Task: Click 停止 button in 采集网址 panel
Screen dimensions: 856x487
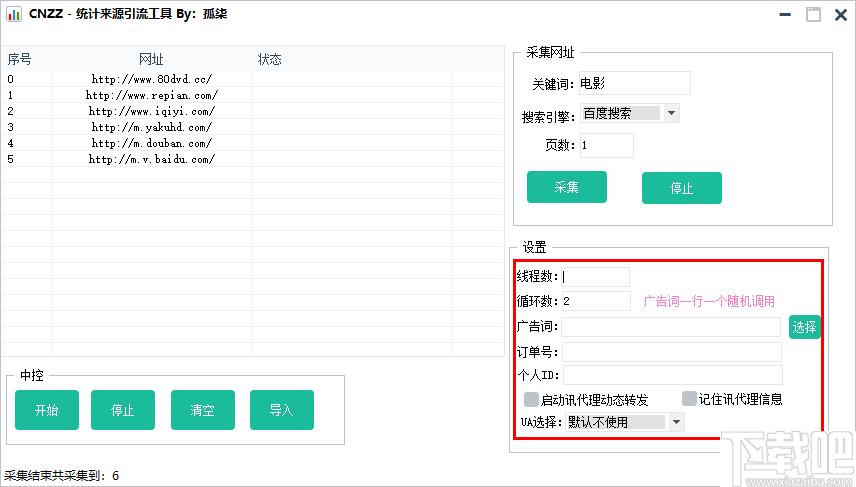Action: 681,188
